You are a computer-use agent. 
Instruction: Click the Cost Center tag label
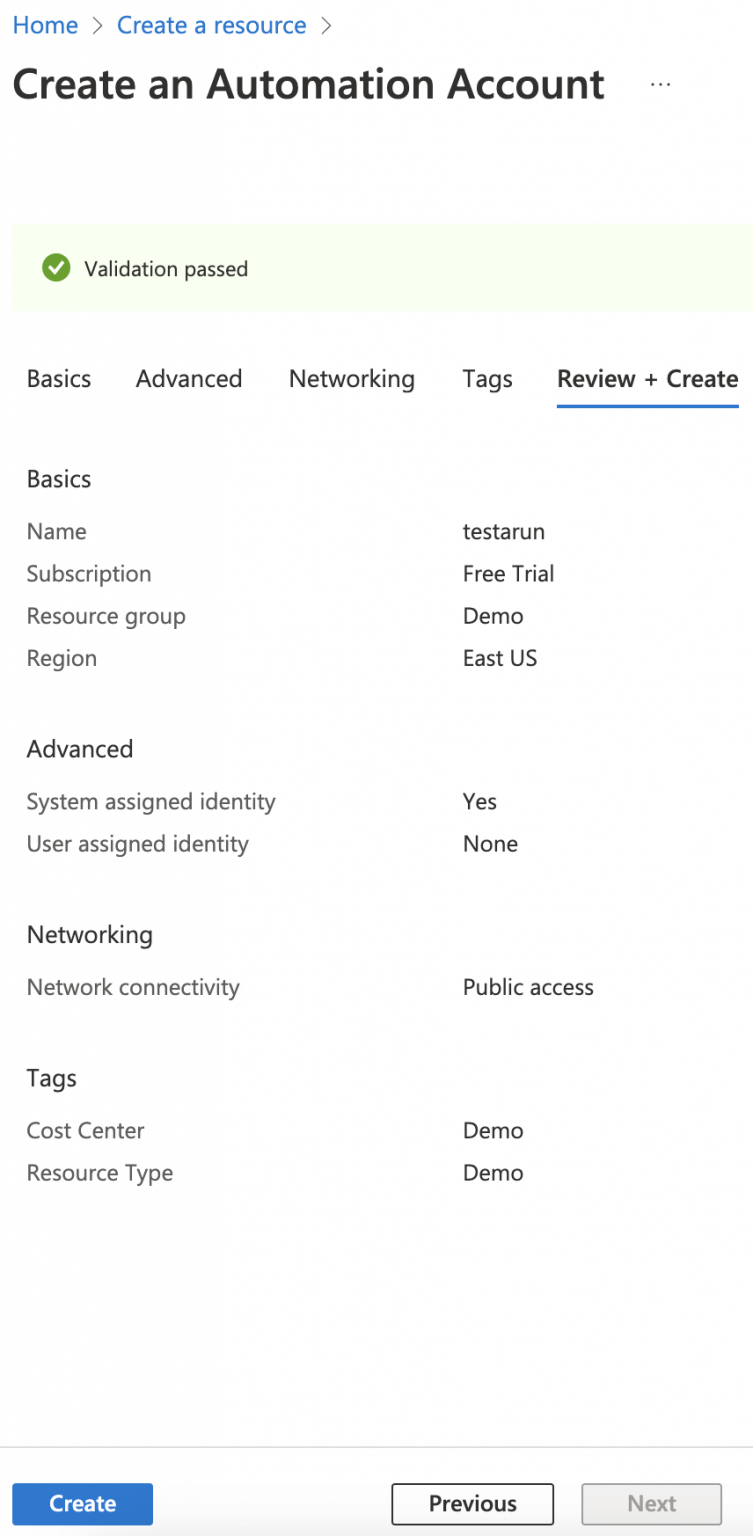point(86,1131)
